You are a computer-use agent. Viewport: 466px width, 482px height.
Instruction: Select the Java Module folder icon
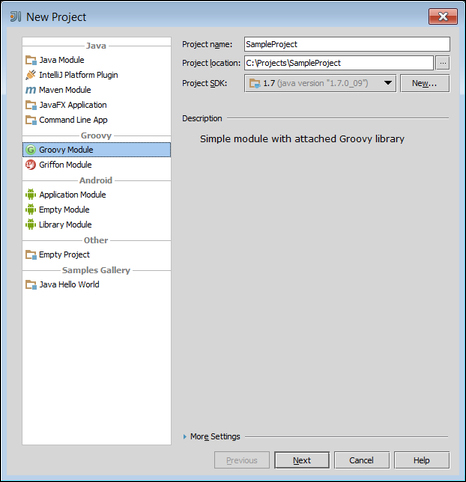pos(31,60)
